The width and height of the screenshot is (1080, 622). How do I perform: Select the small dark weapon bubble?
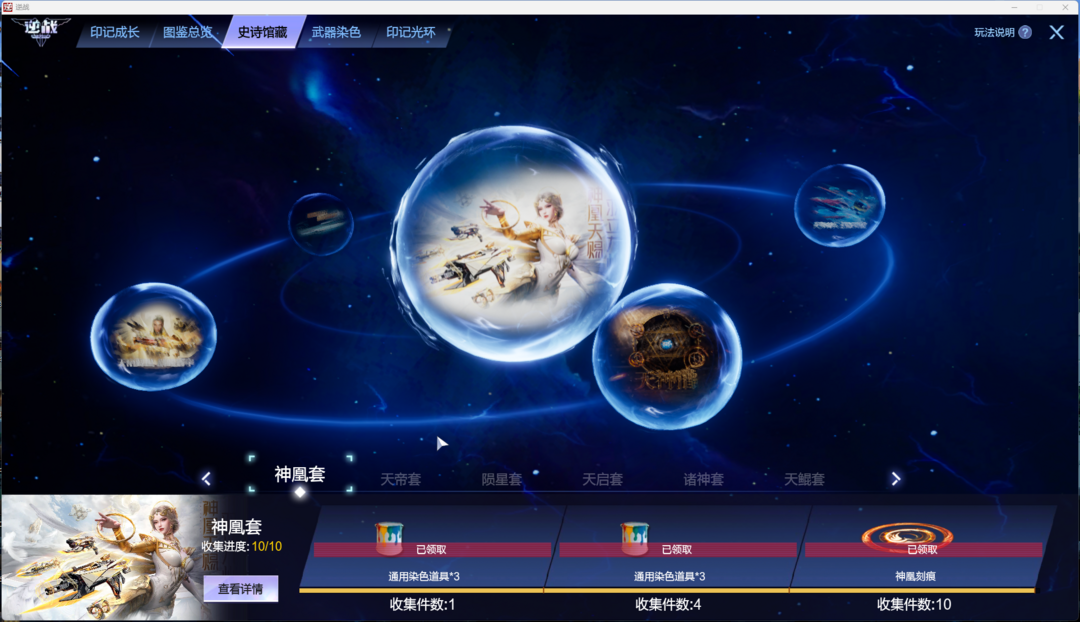click(x=321, y=223)
